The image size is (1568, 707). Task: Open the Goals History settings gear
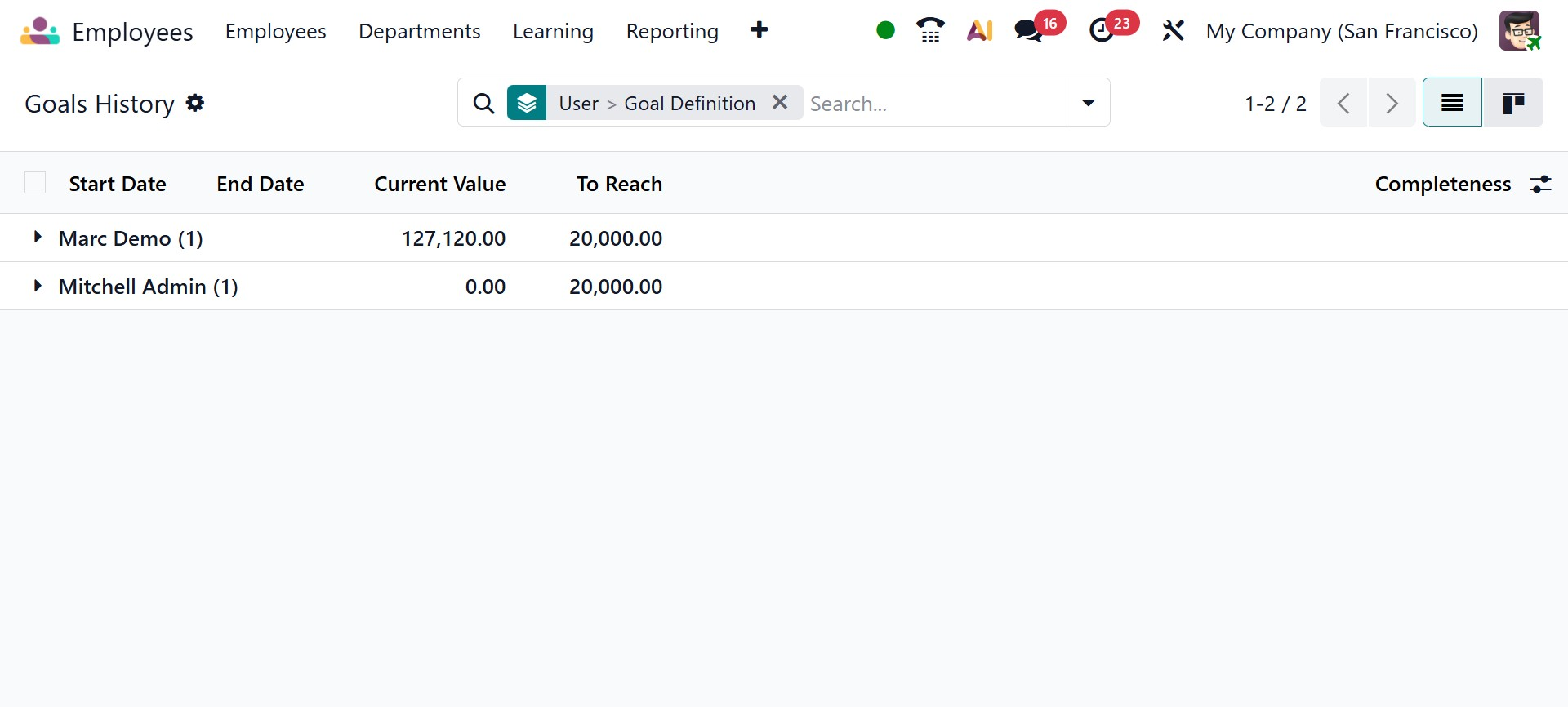tap(195, 103)
